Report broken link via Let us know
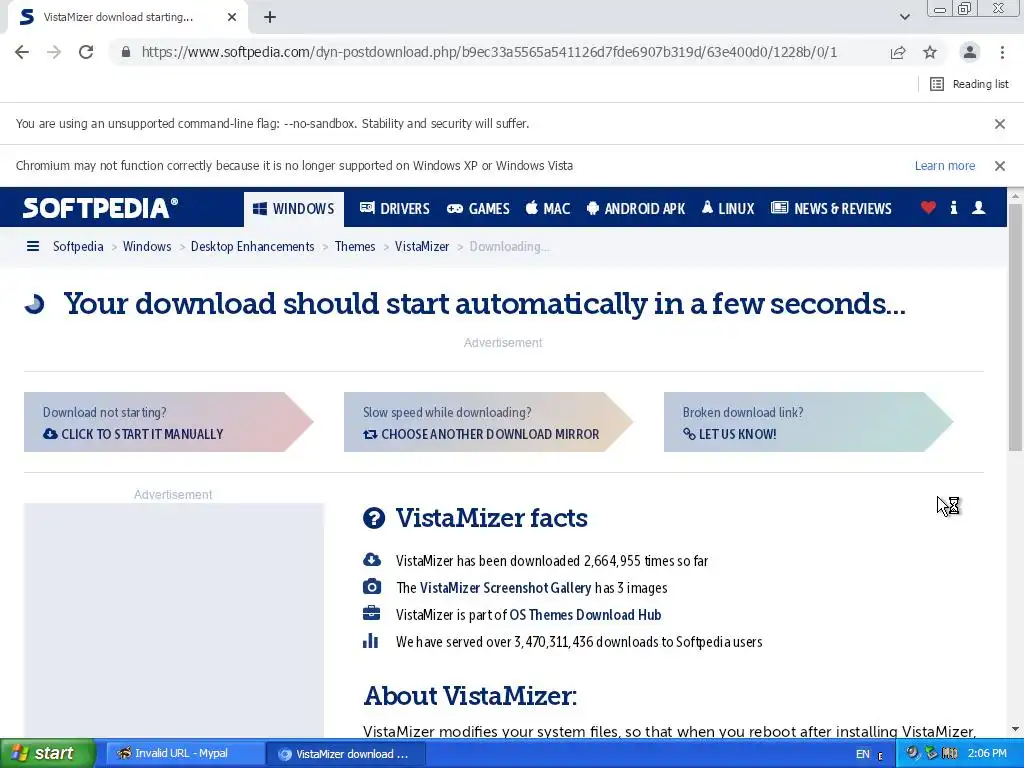The width and height of the screenshot is (1024, 768). 808,422
